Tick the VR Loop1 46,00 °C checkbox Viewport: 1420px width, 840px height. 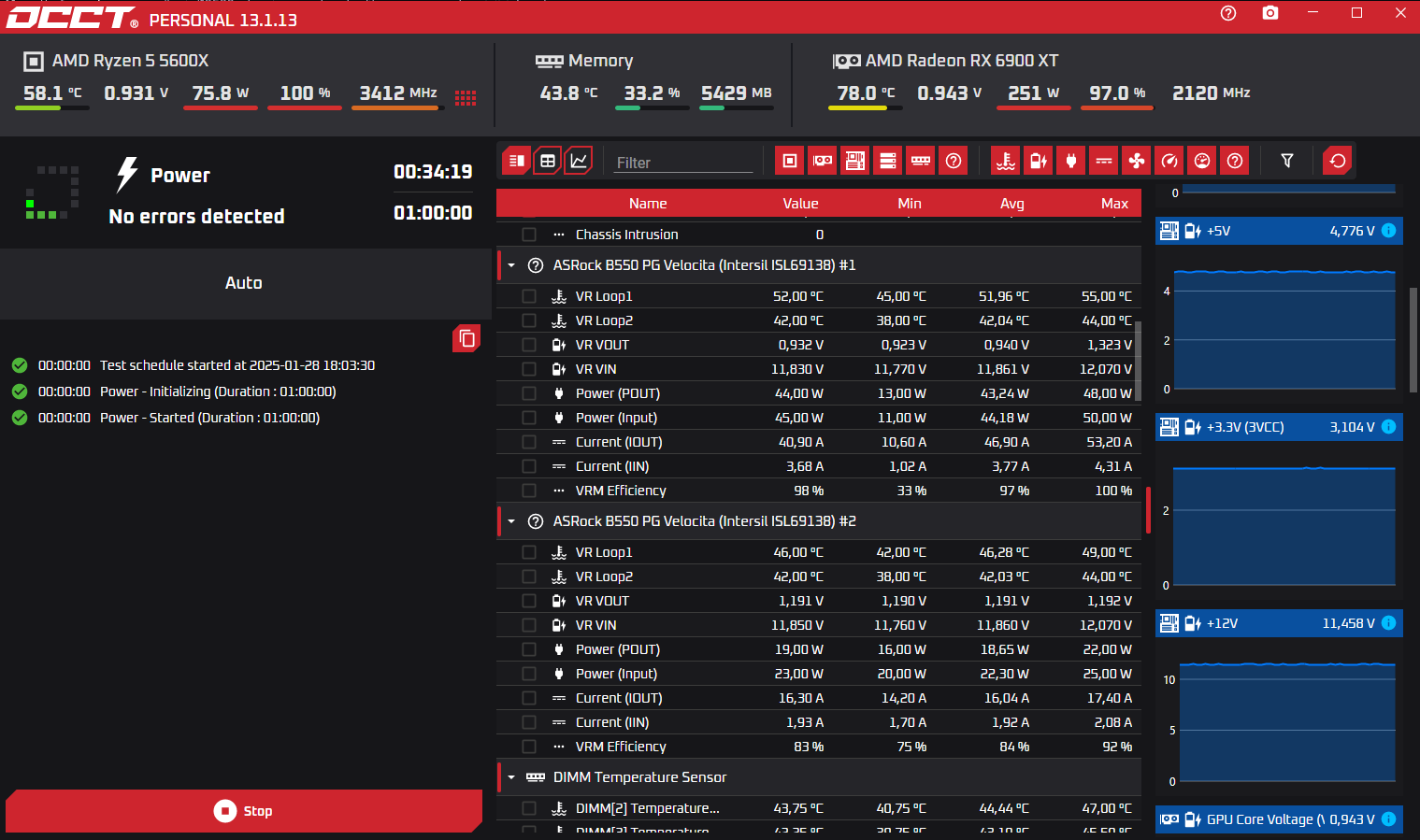(529, 552)
